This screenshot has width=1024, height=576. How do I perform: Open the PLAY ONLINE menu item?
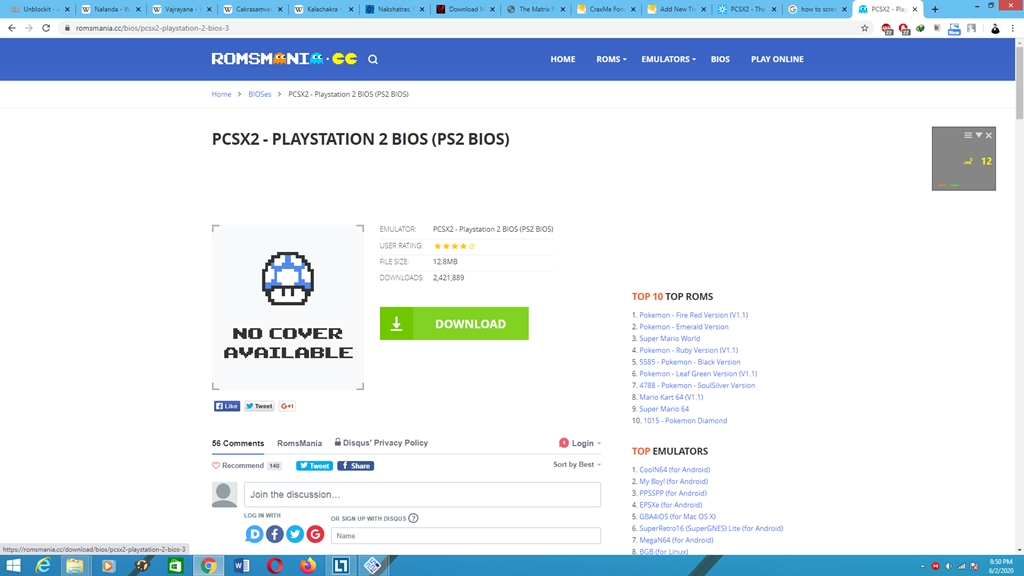tap(777, 59)
